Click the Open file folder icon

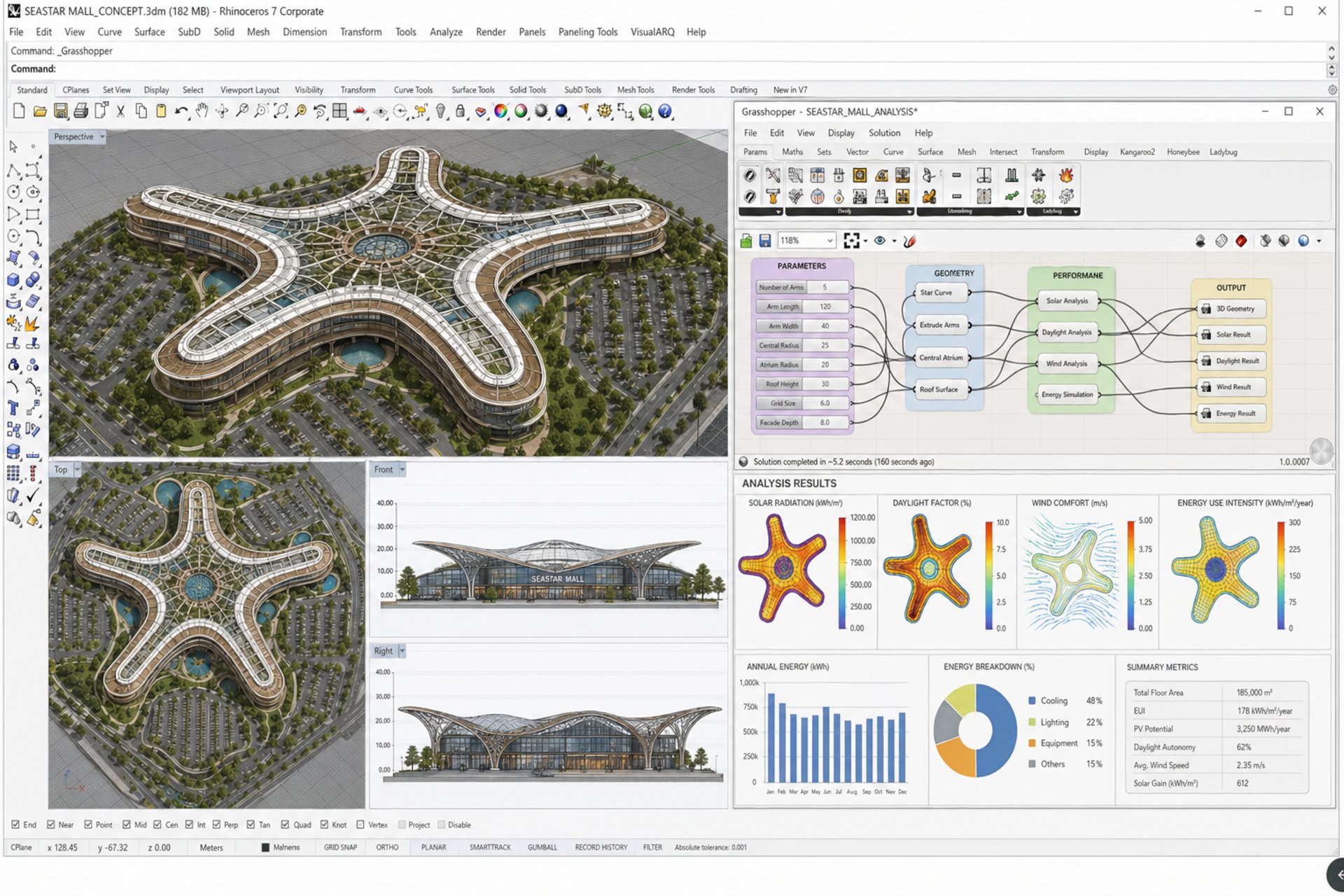click(40, 111)
